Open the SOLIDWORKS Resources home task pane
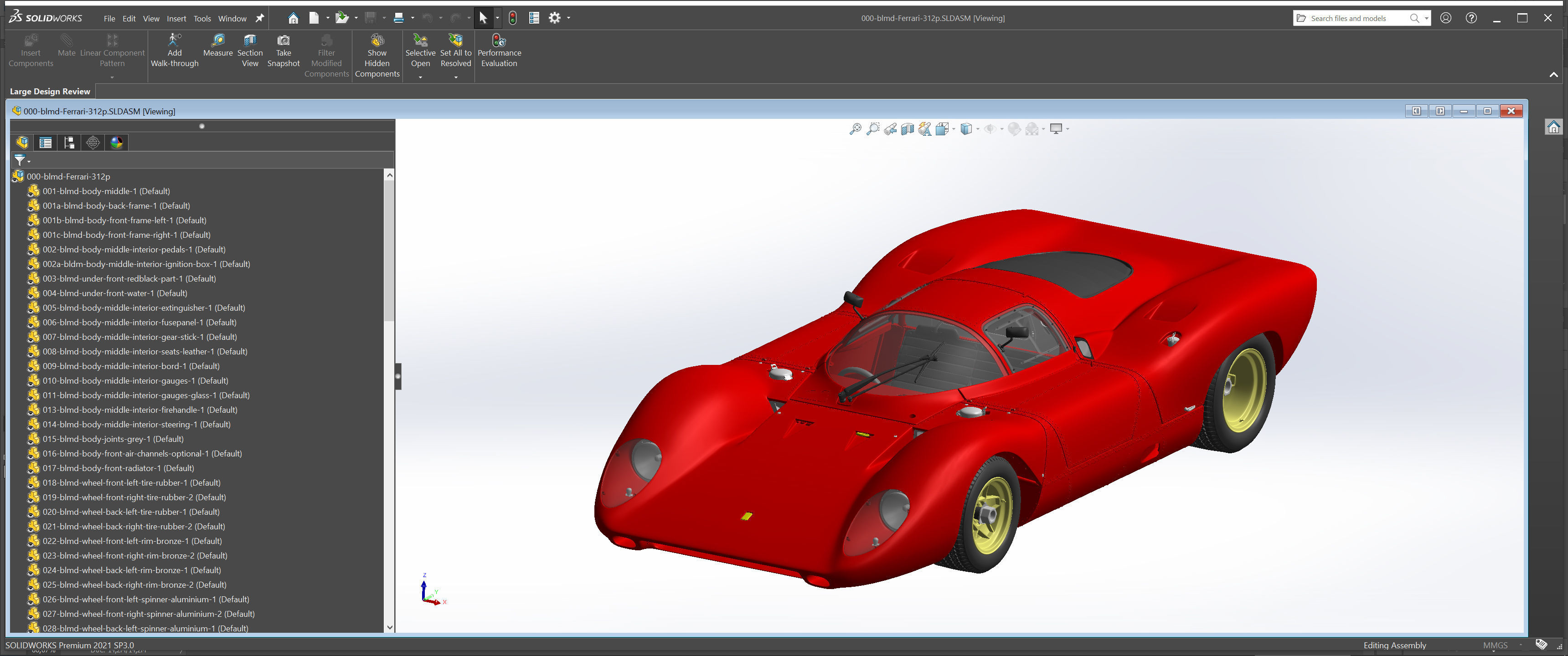Viewport: 1568px width, 656px height. click(1553, 127)
